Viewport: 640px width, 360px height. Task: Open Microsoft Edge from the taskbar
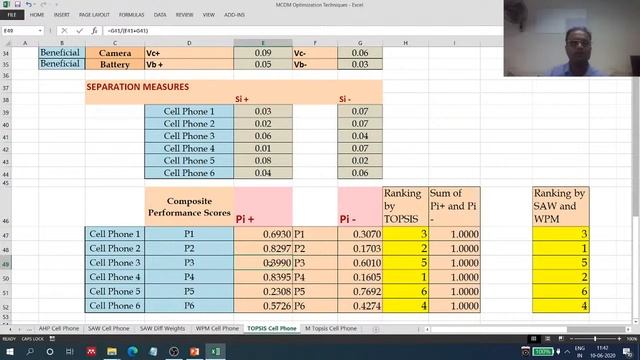[x=132, y=351]
